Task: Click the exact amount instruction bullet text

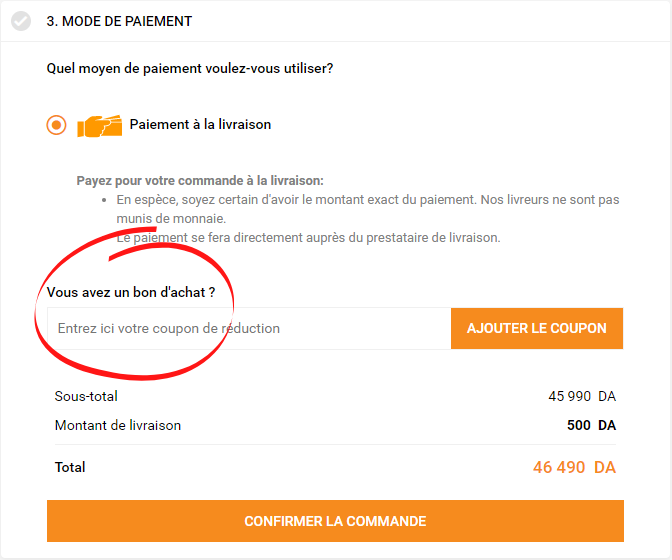Action: (367, 200)
